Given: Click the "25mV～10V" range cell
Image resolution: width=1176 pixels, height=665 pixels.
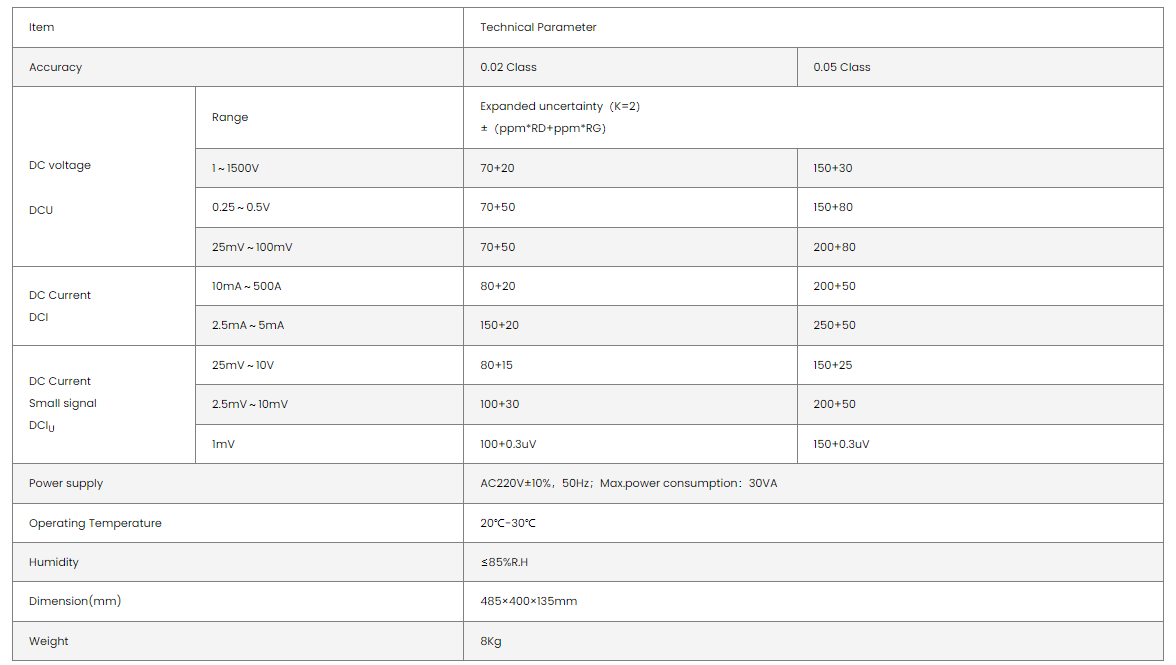Looking at the screenshot, I should coord(243,365).
